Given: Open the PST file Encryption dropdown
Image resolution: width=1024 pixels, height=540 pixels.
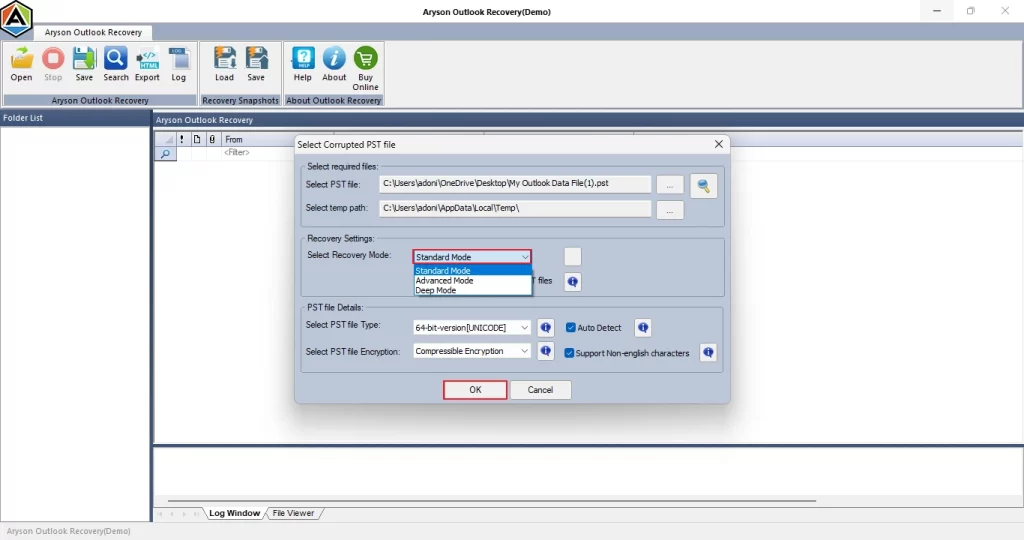Looking at the screenshot, I should click(x=472, y=351).
